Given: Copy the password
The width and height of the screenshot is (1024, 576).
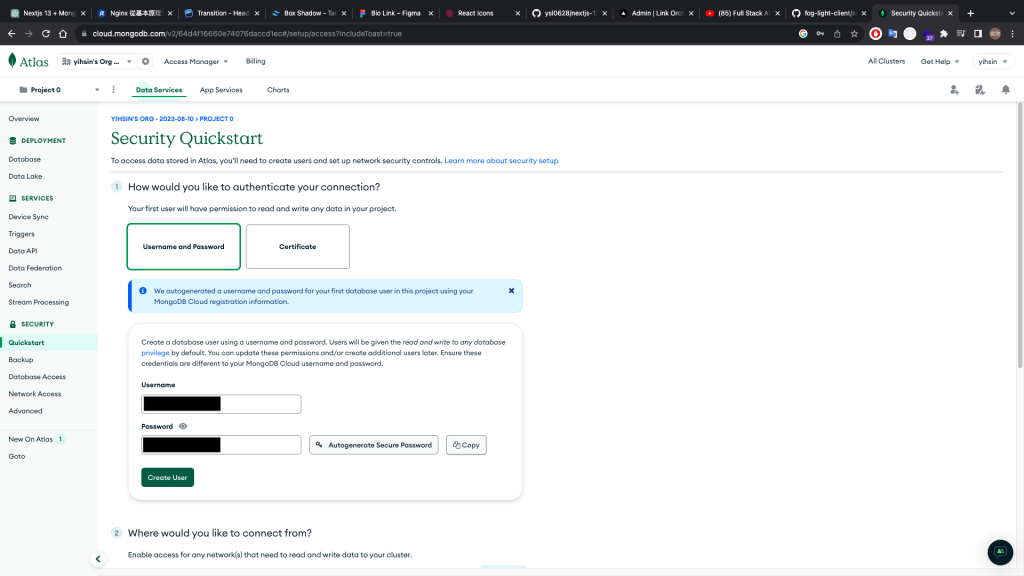Looking at the screenshot, I should [466, 445].
